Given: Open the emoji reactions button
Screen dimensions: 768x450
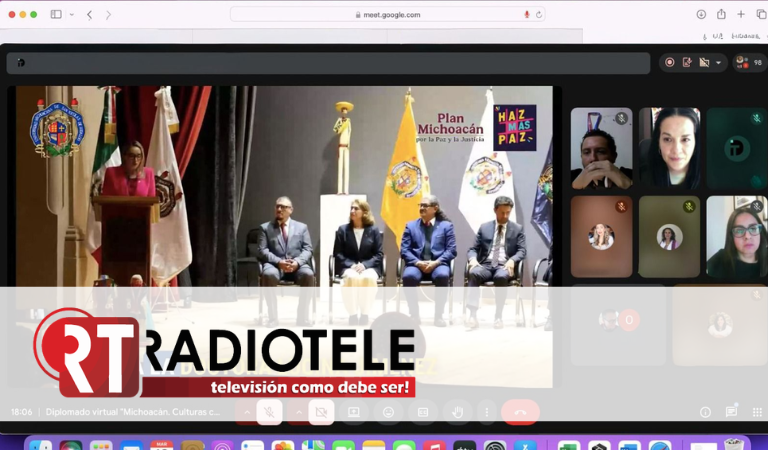Looking at the screenshot, I should click(x=388, y=412).
